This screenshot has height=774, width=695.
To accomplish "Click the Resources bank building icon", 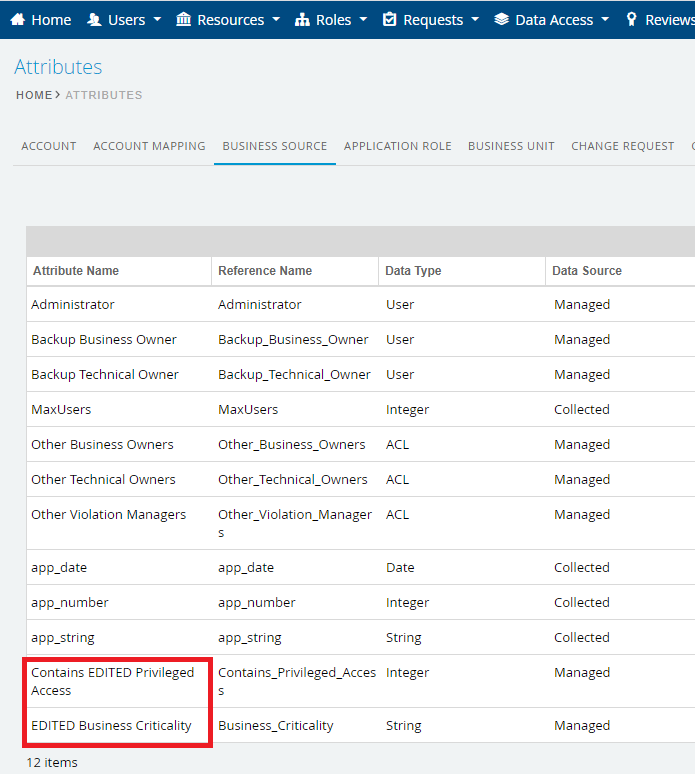I will click(183, 20).
